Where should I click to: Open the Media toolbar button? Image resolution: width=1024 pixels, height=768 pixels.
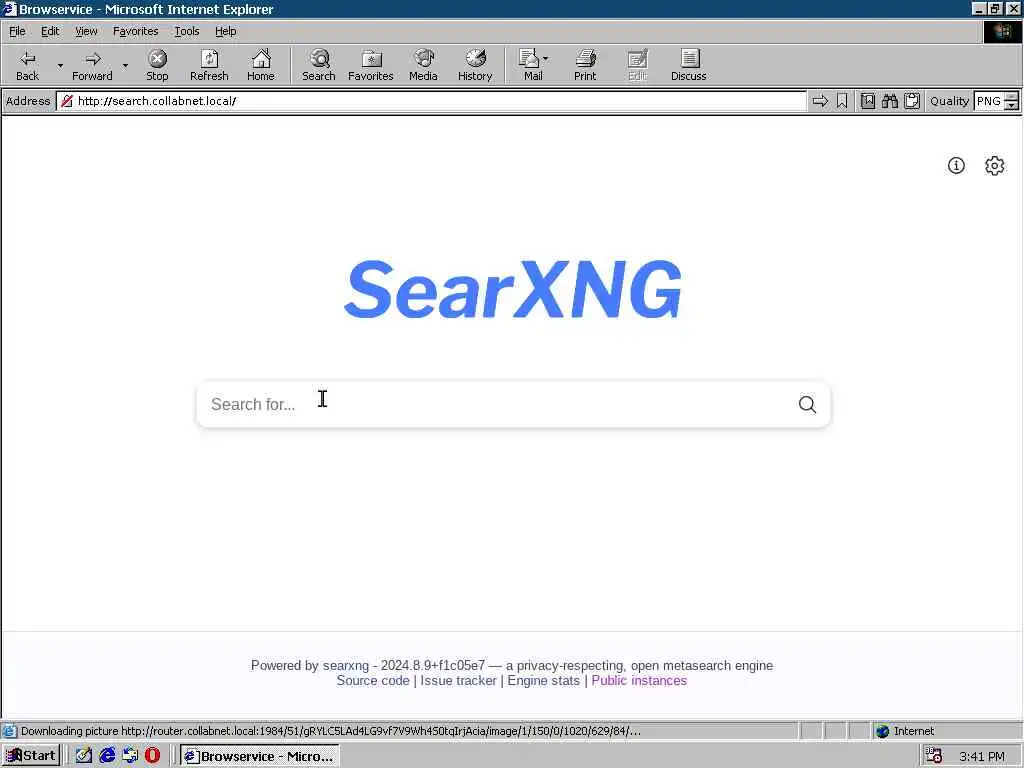coord(423,65)
